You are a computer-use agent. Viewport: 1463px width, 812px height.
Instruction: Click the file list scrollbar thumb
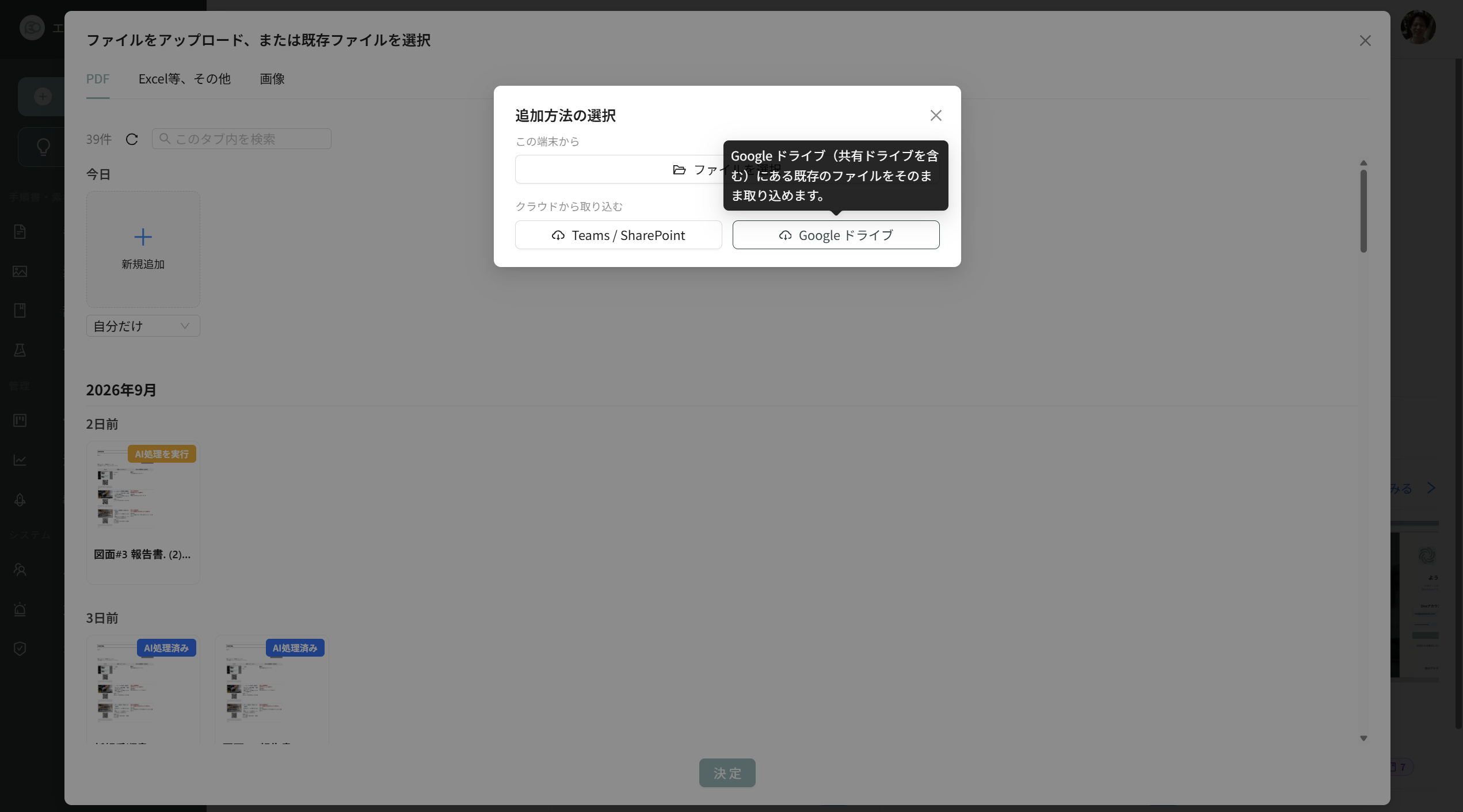(1363, 211)
